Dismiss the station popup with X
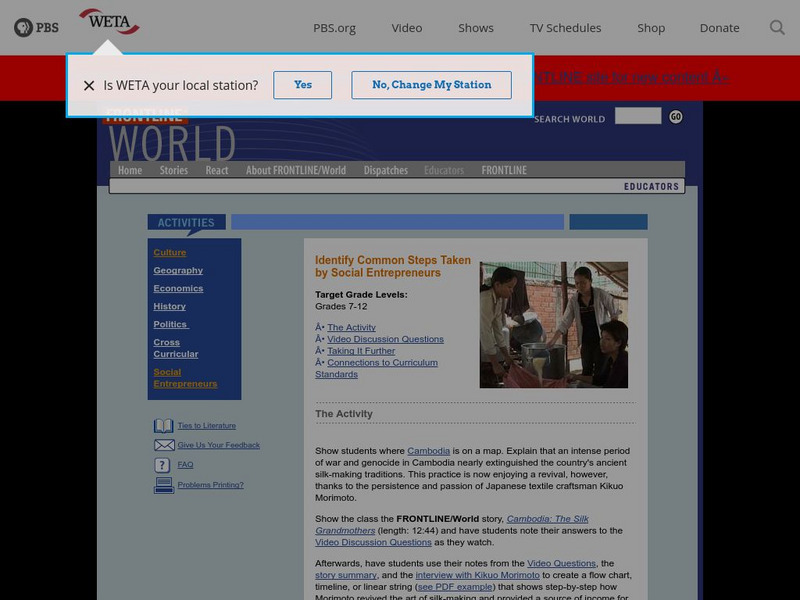Image resolution: width=800 pixels, height=600 pixels. tap(89, 85)
